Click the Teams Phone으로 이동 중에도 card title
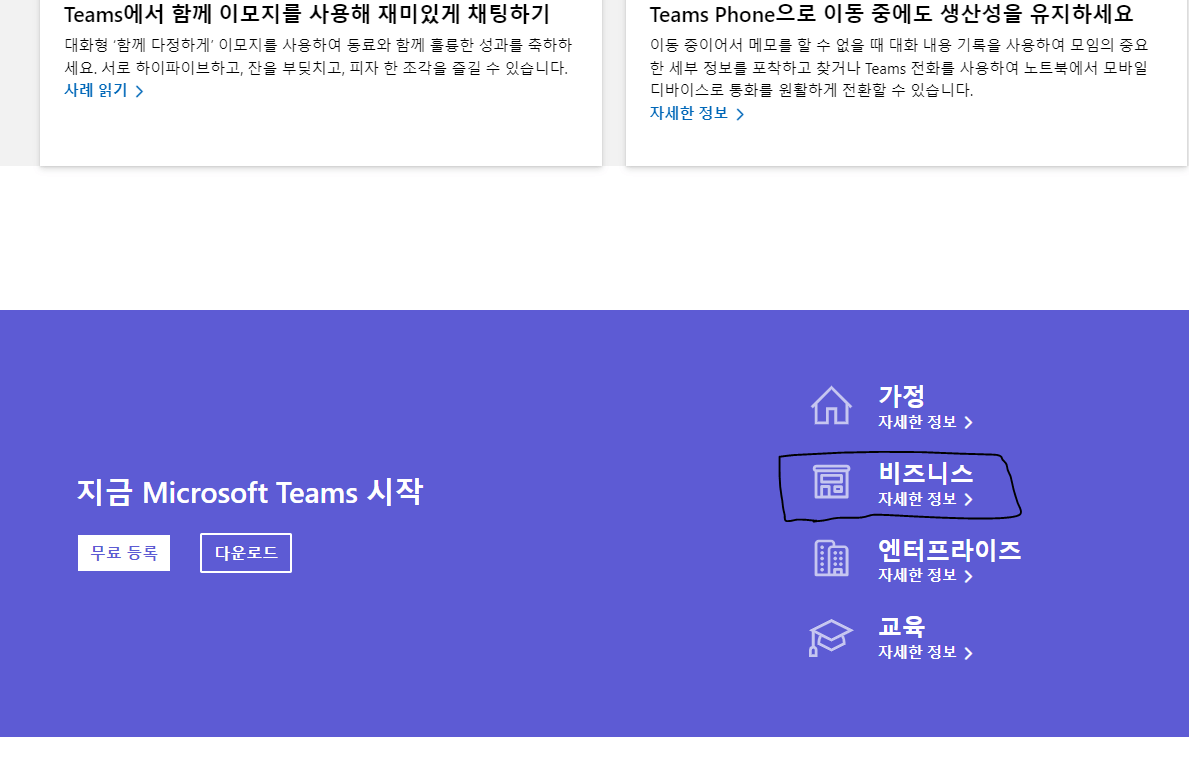This screenshot has width=1189, height=762. coord(892,14)
